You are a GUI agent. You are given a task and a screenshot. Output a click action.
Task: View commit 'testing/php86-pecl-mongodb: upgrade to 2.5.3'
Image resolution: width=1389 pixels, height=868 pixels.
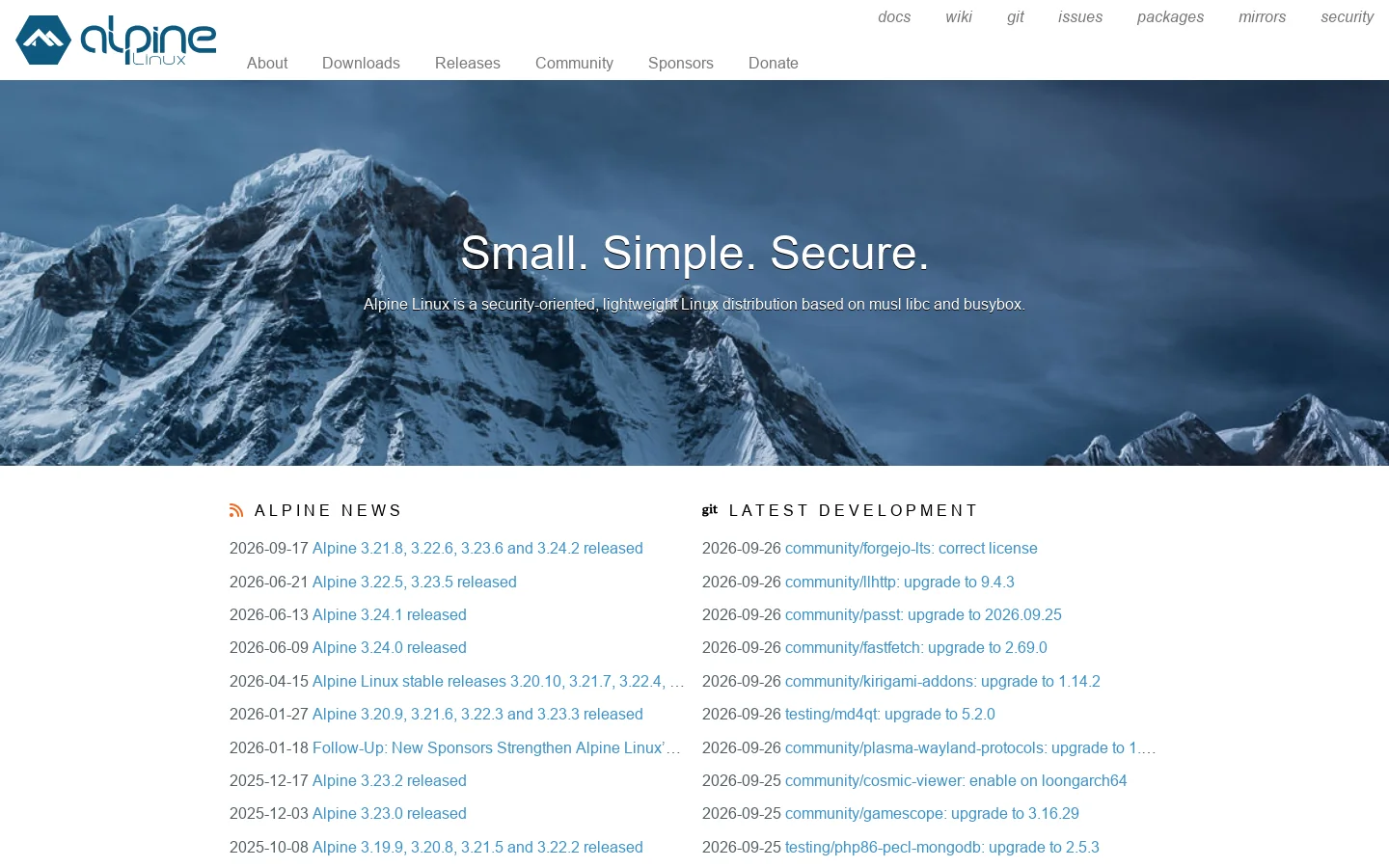coord(942,847)
